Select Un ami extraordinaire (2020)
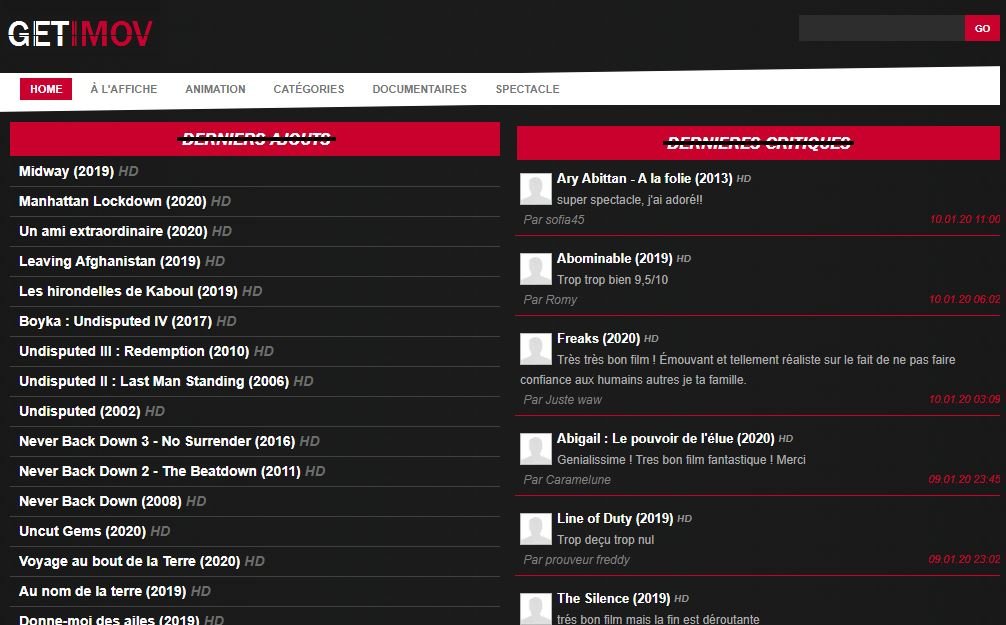The height and width of the screenshot is (625, 1006). click(x=113, y=232)
